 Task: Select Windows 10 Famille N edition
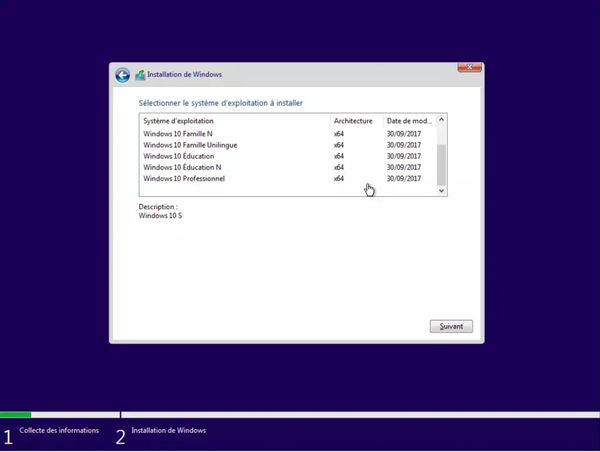[288, 134]
